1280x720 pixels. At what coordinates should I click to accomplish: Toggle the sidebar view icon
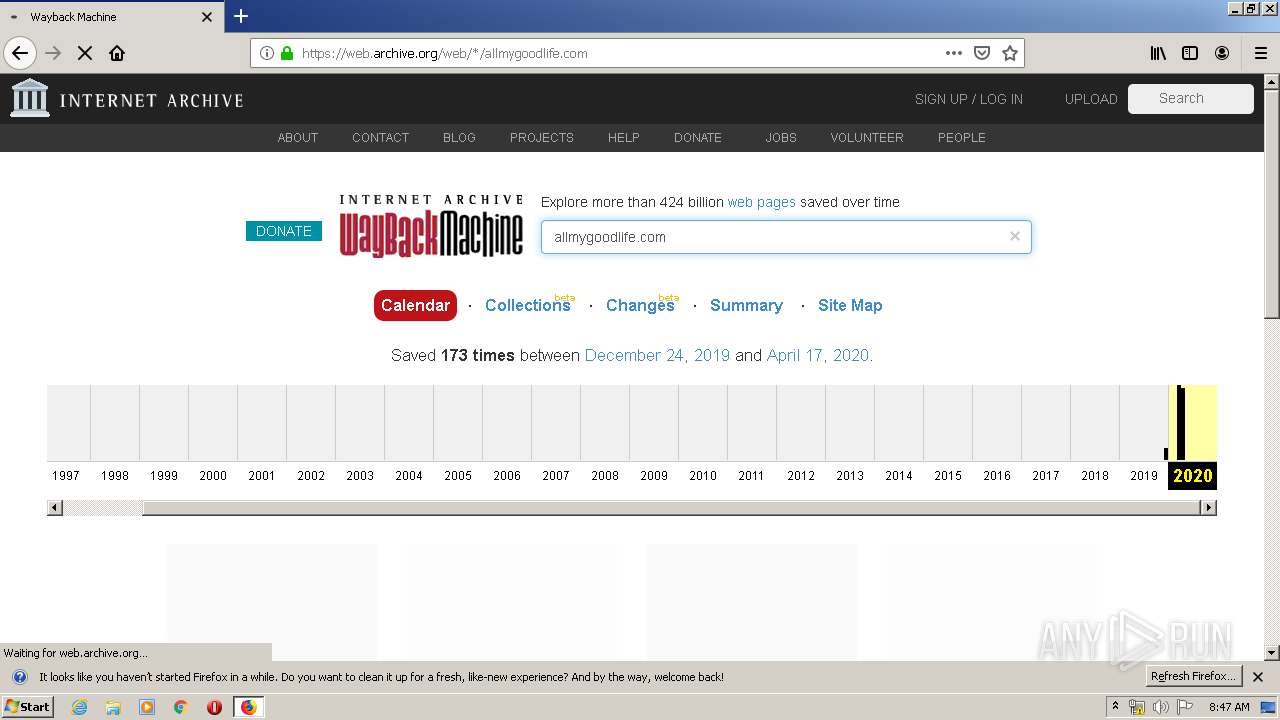coord(1190,53)
